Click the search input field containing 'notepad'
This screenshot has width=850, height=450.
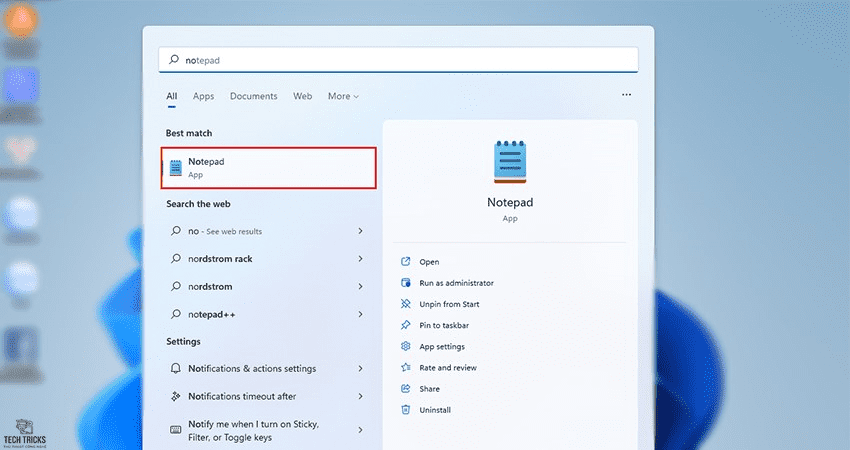point(398,60)
